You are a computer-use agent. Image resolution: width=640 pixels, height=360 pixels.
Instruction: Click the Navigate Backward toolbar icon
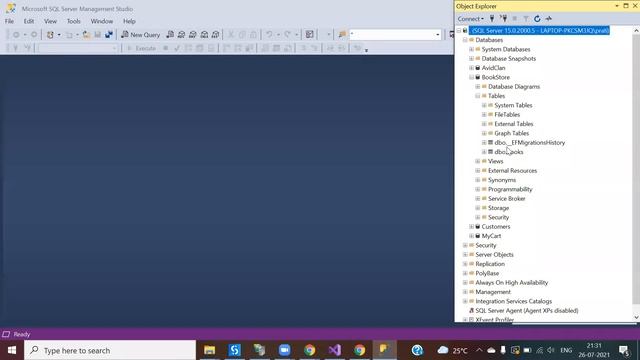pos(16,35)
